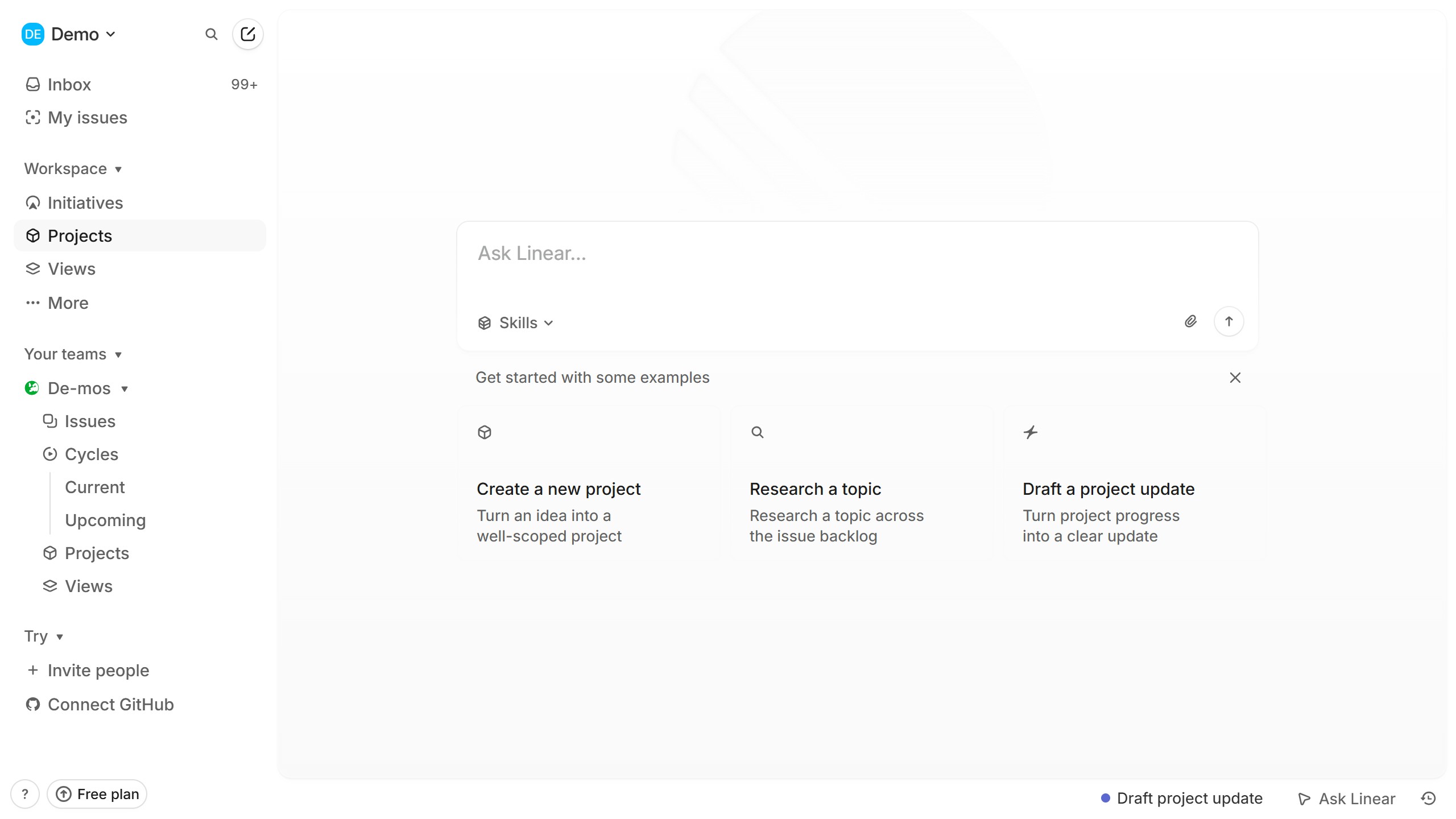
Task: Collapse the Workspace section
Action: tap(73, 168)
